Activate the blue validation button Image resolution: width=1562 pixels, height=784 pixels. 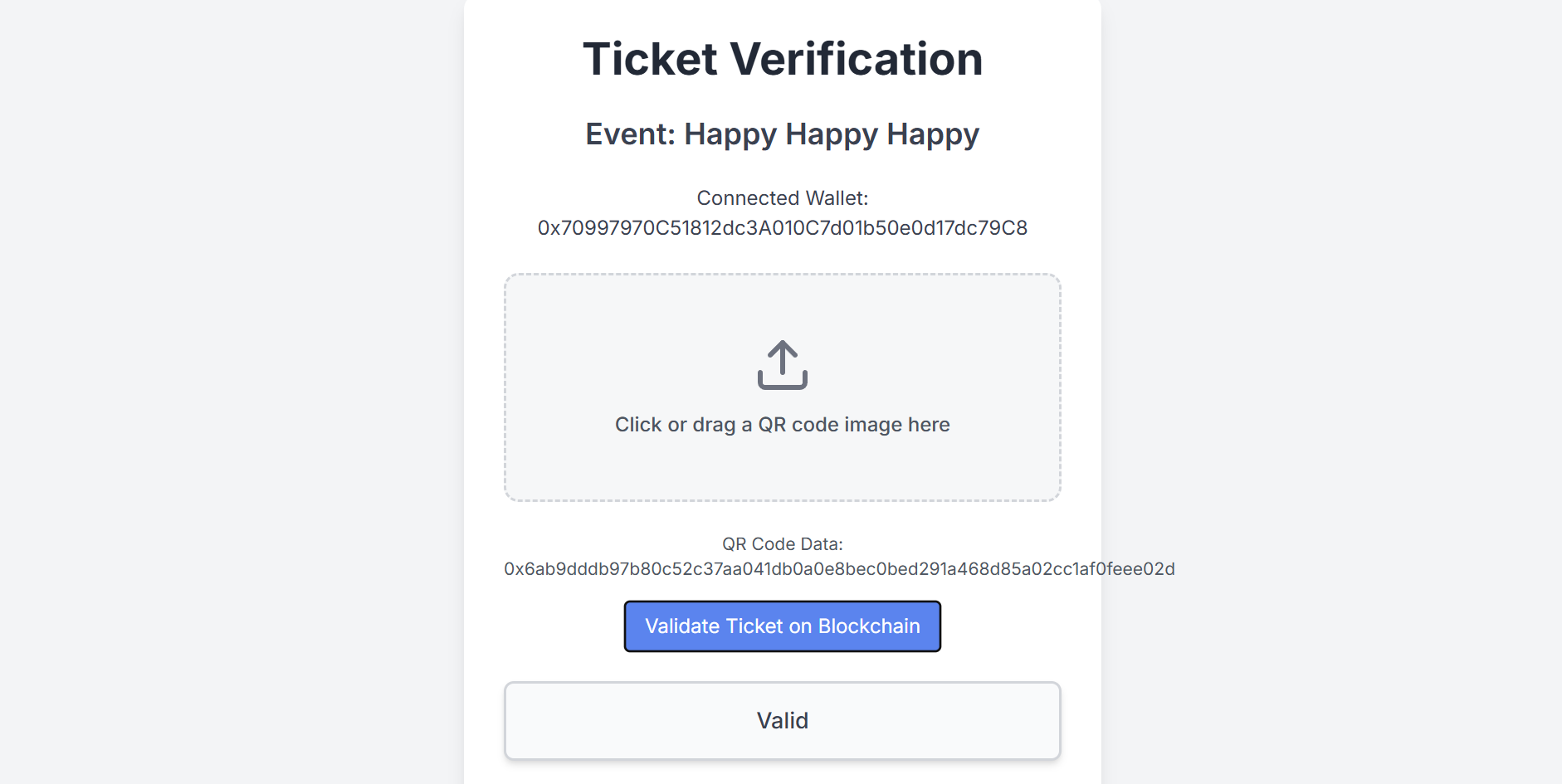781,626
